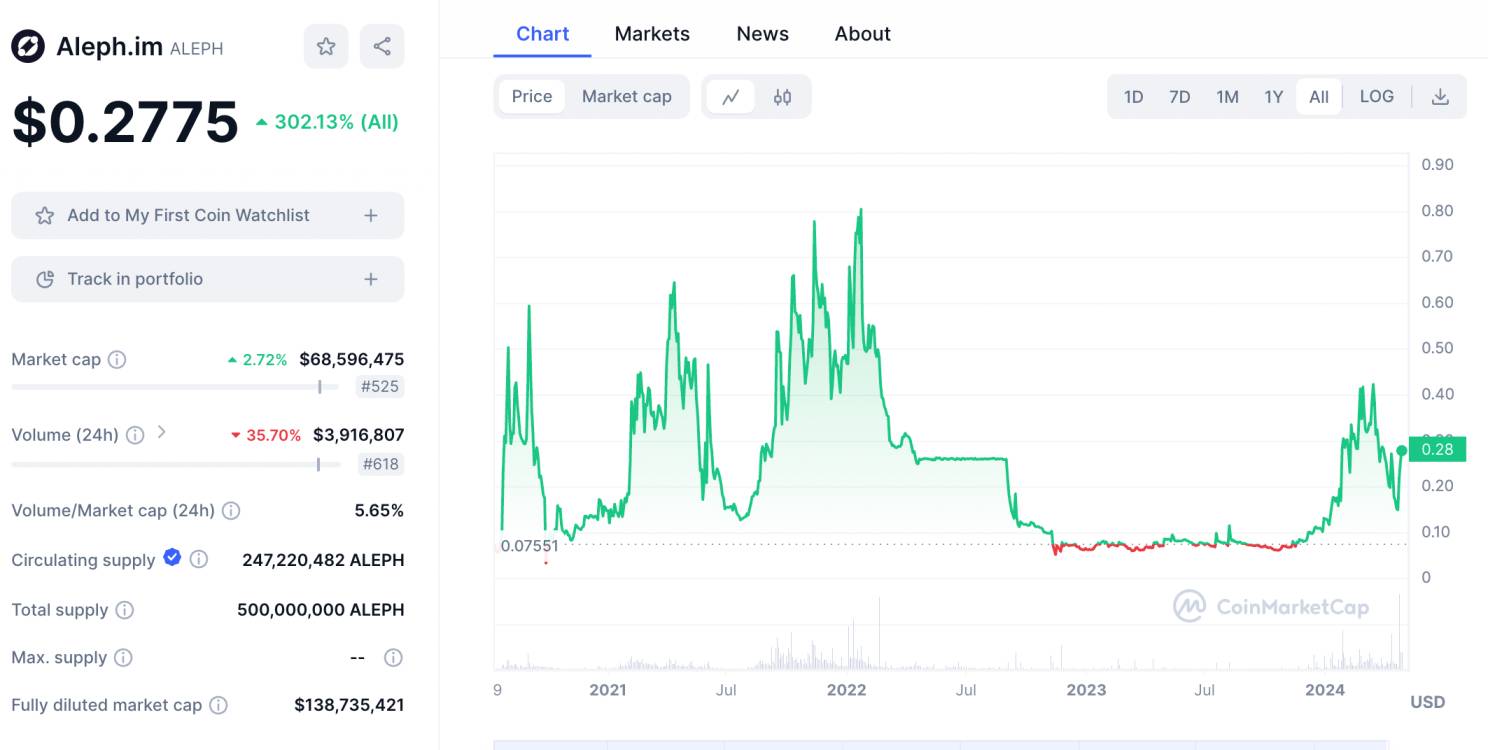The image size is (1488, 750).
Task: Open the share options button
Action: (382, 46)
